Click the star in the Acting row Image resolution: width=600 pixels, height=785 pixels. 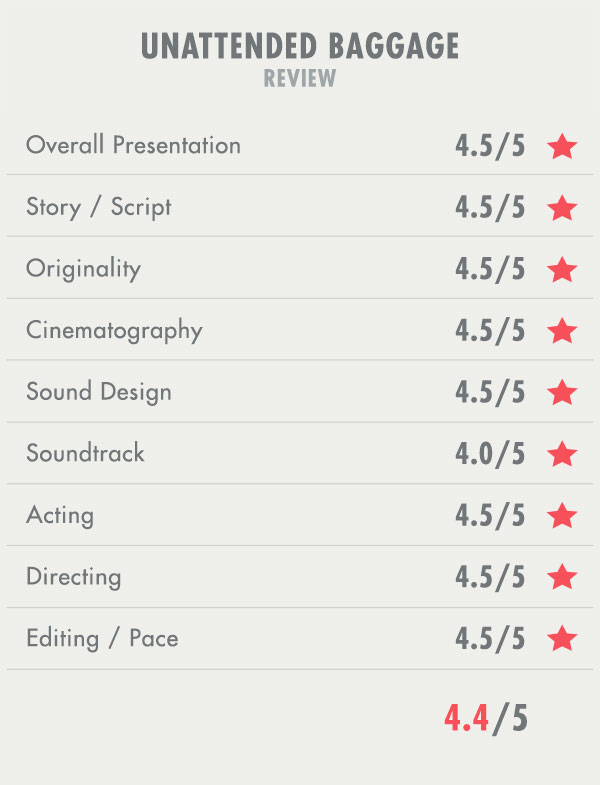click(x=562, y=516)
